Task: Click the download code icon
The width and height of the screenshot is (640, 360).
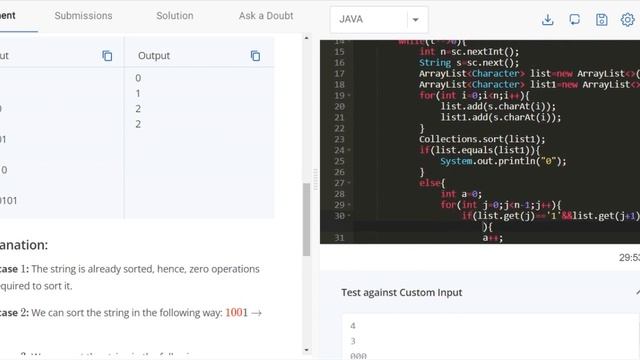Action: pos(547,20)
